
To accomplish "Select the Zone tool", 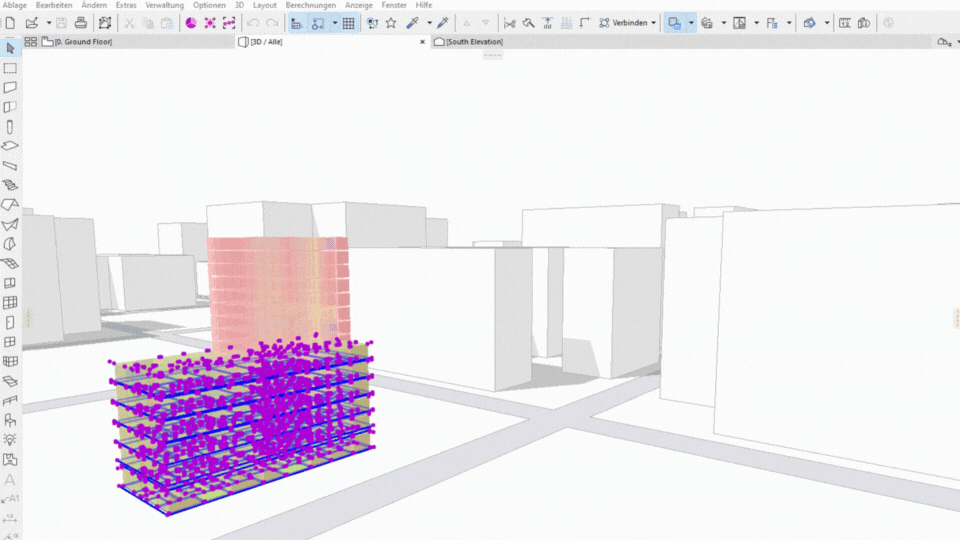I will [x=10, y=459].
